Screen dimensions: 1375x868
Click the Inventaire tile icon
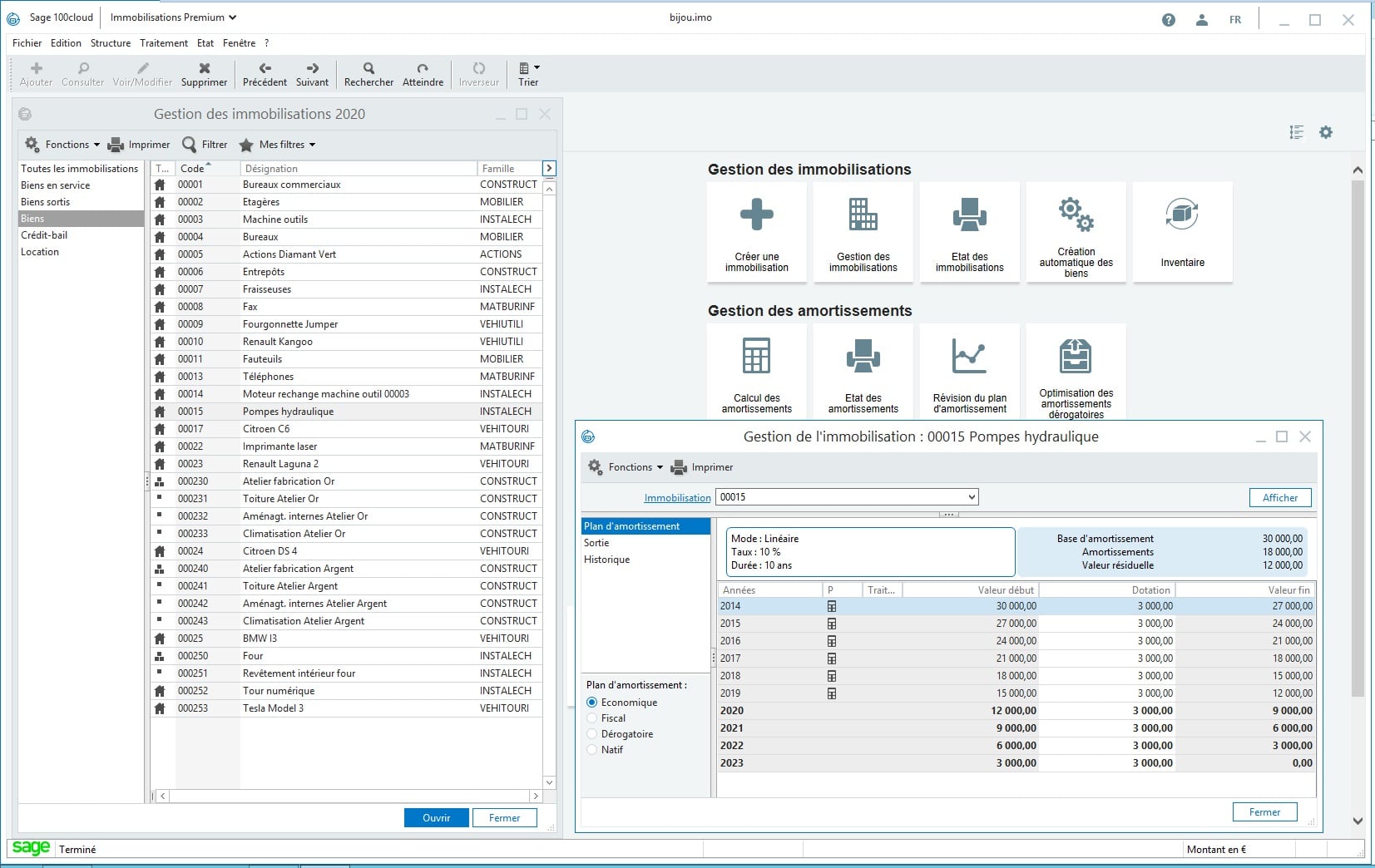(1182, 215)
